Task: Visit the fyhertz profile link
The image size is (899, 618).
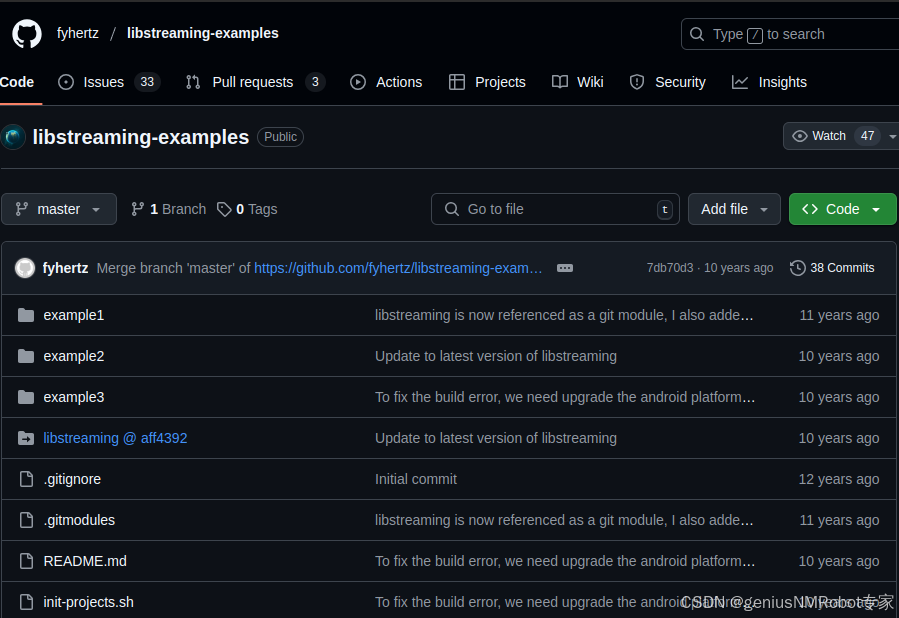Action: [x=77, y=33]
